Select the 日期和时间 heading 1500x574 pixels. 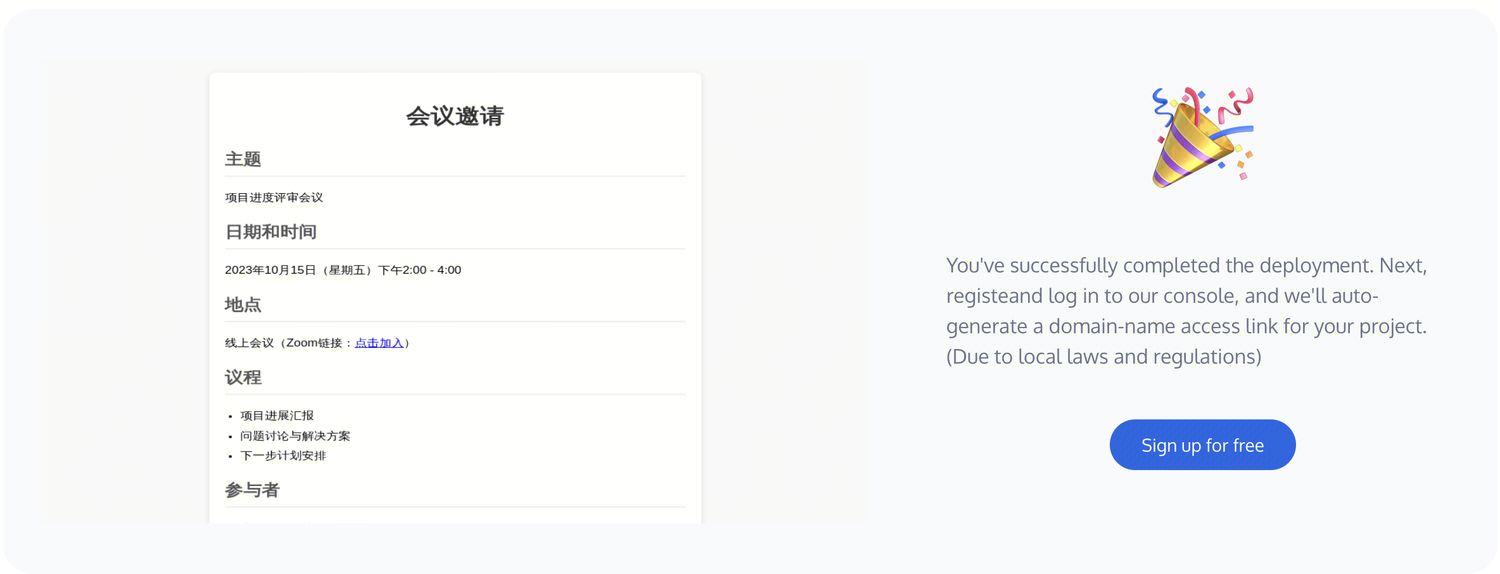click(x=271, y=232)
